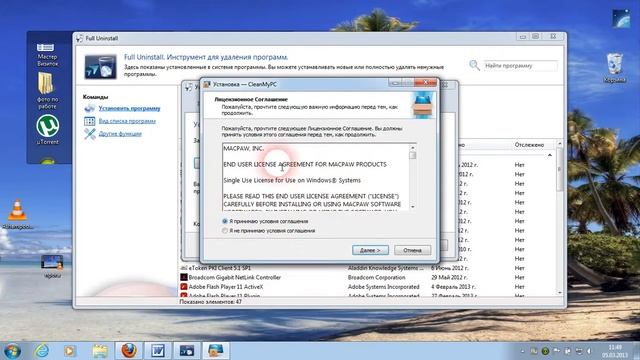
Task: Select the decline license agreement radio option
Action: [x=225, y=231]
